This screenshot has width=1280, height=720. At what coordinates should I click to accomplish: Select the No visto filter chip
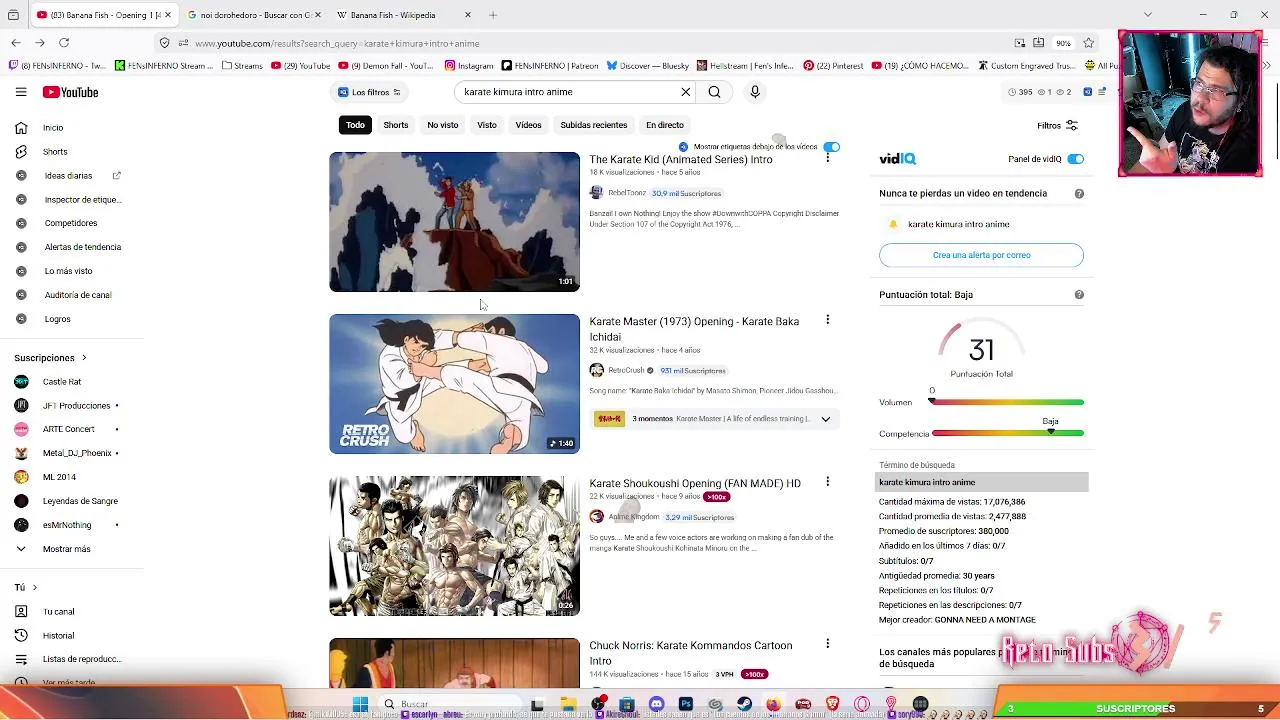click(x=442, y=125)
